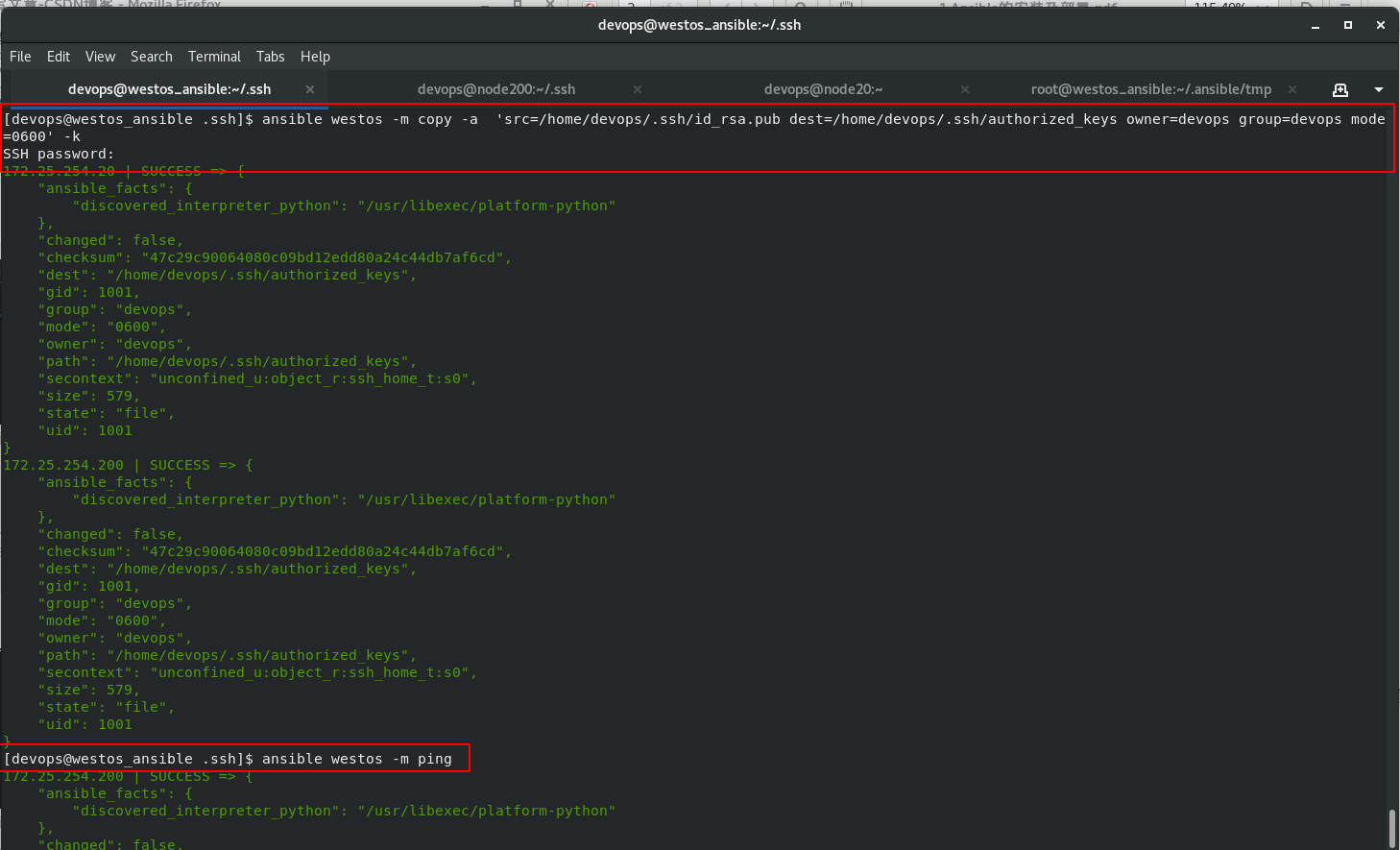Switch to devops@westos_ansible:~/.ssh tab
1400x850 pixels.
(x=169, y=89)
